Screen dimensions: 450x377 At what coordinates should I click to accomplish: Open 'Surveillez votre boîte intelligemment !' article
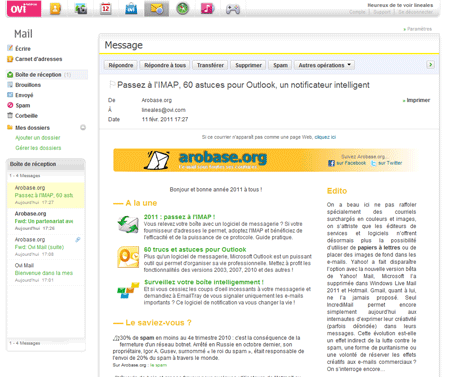pos(204,282)
